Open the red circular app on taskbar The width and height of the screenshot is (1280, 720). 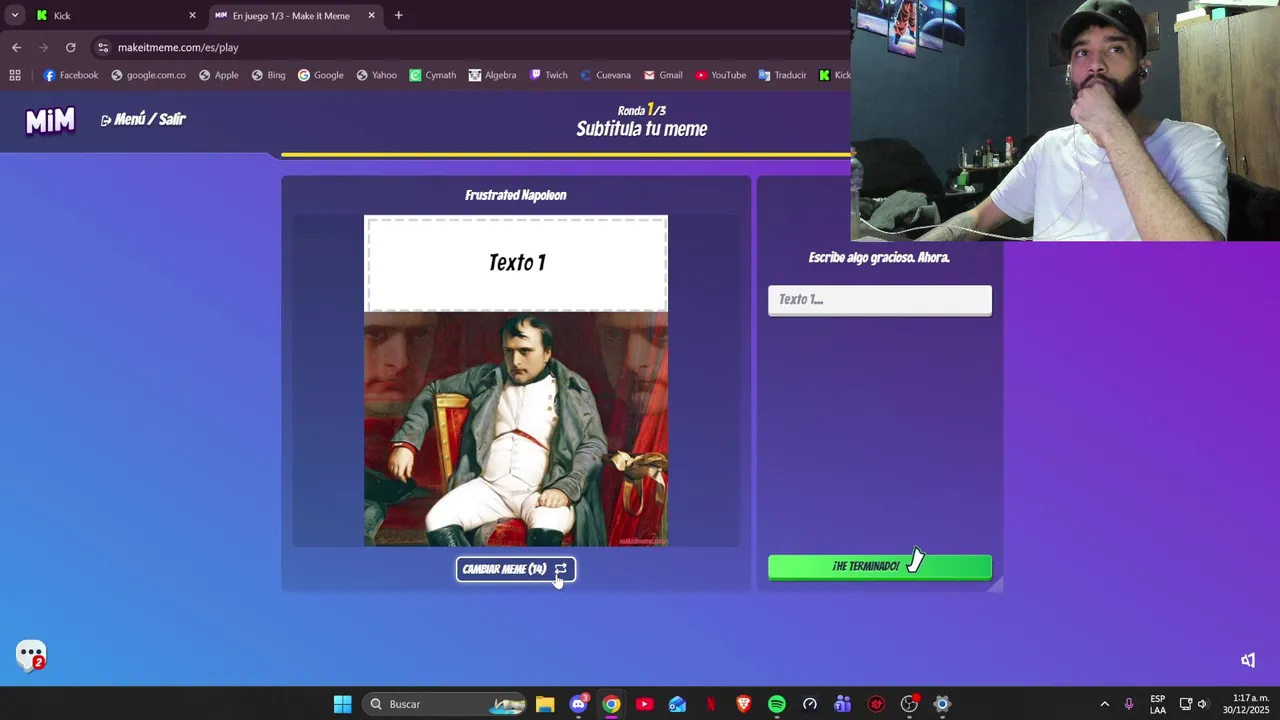coord(876,704)
